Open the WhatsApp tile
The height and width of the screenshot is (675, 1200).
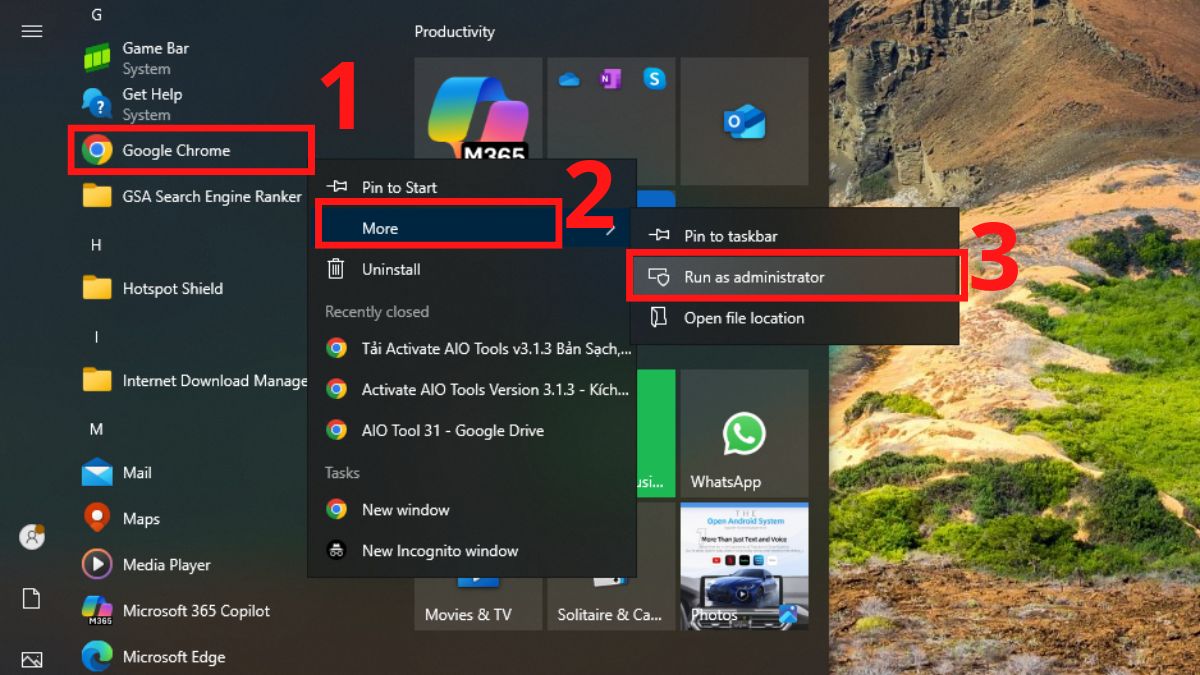pos(744,432)
